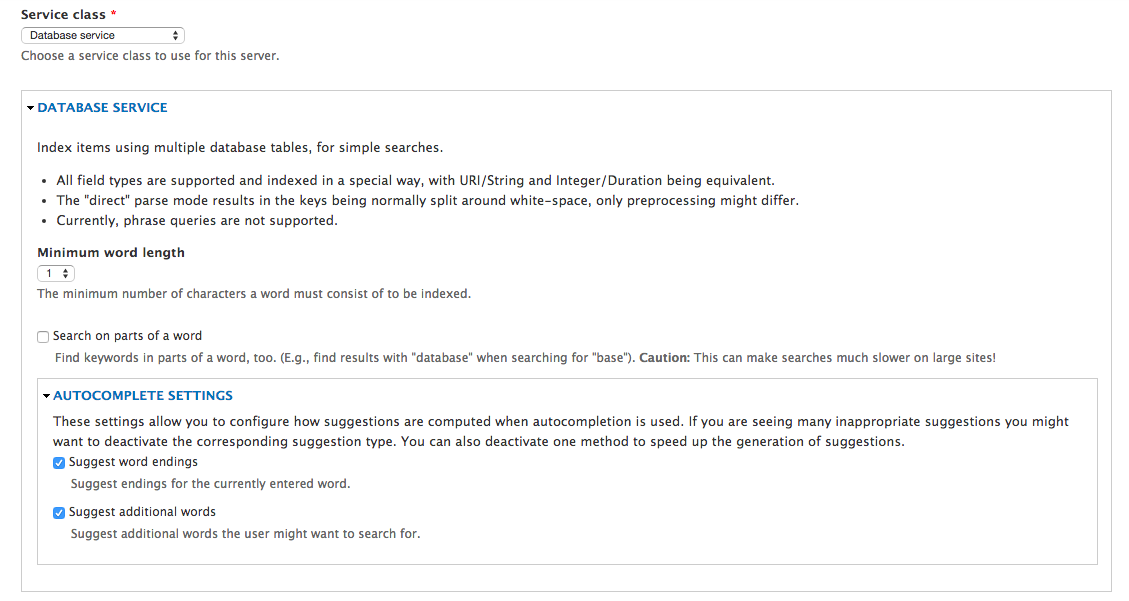Open the Service class dropdown
Viewport: 1129px width, 601px height.
point(102,36)
